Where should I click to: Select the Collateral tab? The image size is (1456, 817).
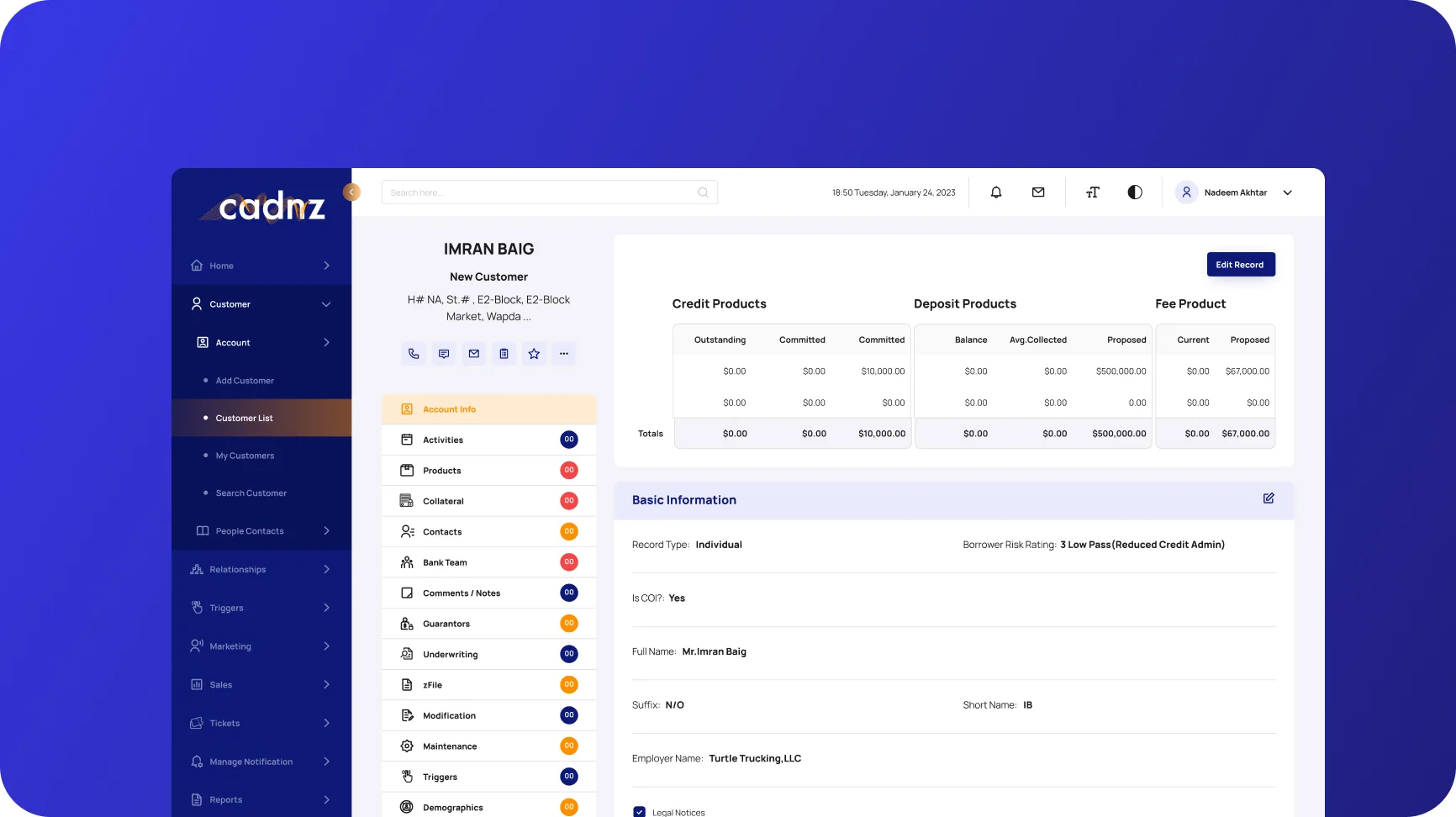[x=443, y=501]
